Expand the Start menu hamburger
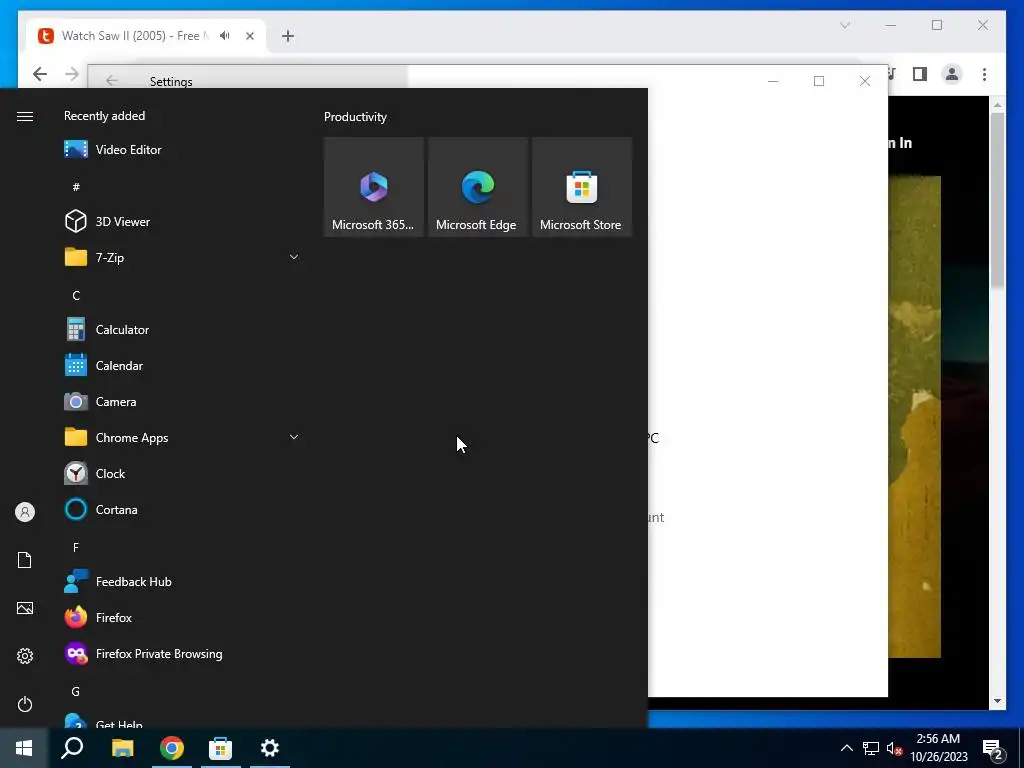This screenshot has height=768, width=1024. (x=25, y=116)
